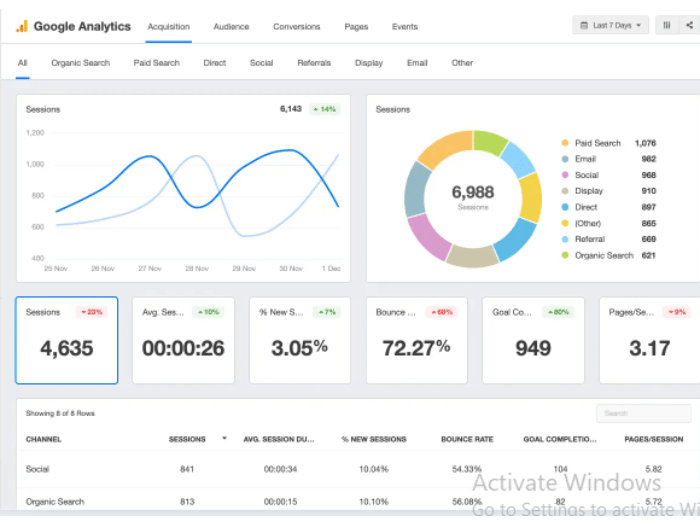This screenshot has height=525, width=700.
Task: Click the 10.04% new sessions cell
Action: pos(374,469)
